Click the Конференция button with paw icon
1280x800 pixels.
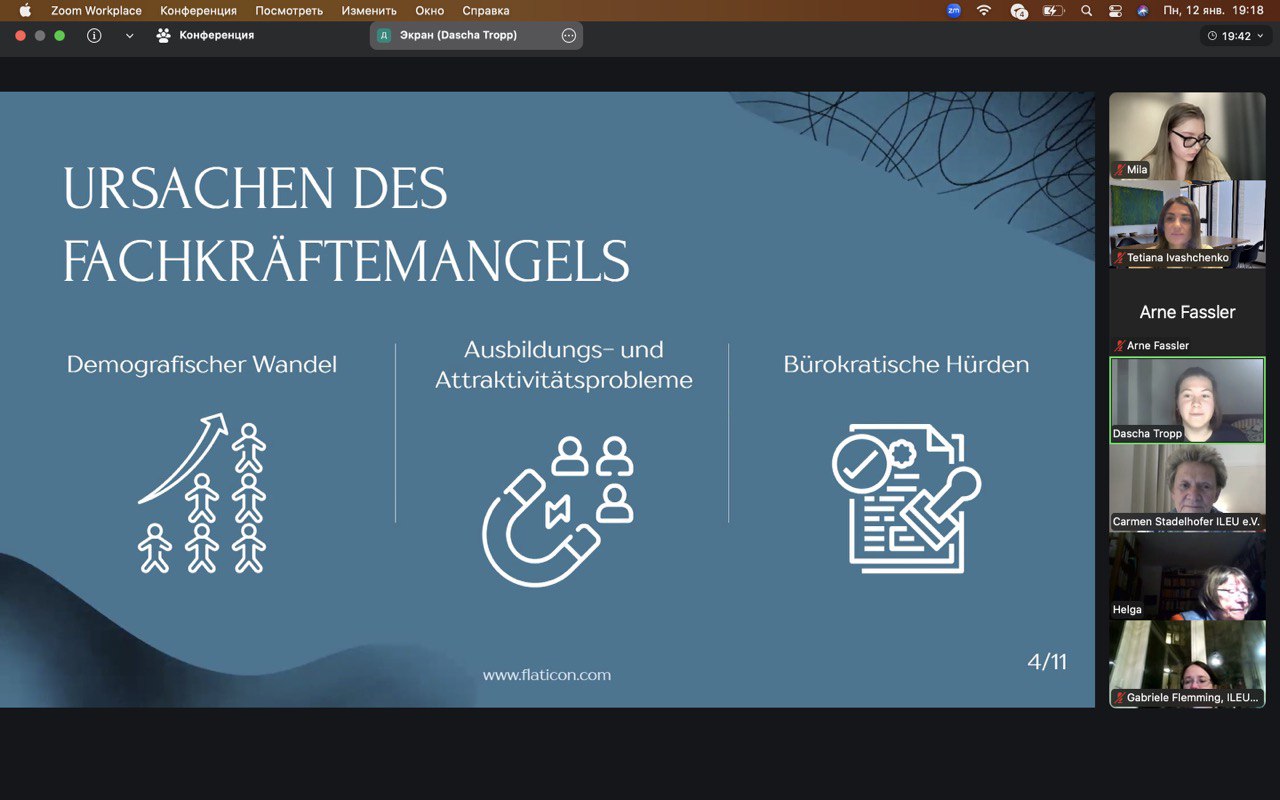[x=205, y=35]
